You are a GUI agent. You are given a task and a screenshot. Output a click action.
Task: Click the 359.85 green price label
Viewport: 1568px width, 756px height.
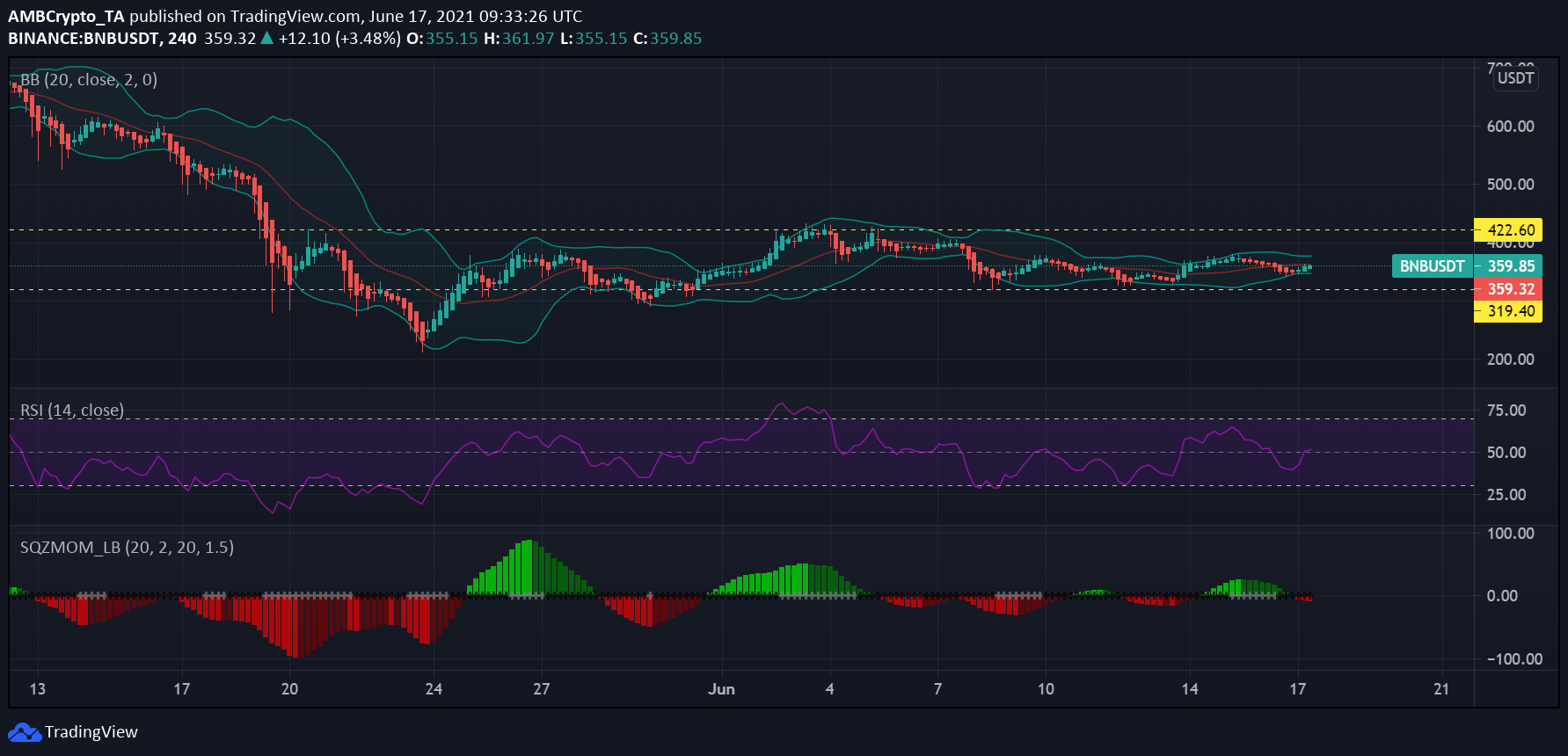pyautogui.click(x=1509, y=266)
